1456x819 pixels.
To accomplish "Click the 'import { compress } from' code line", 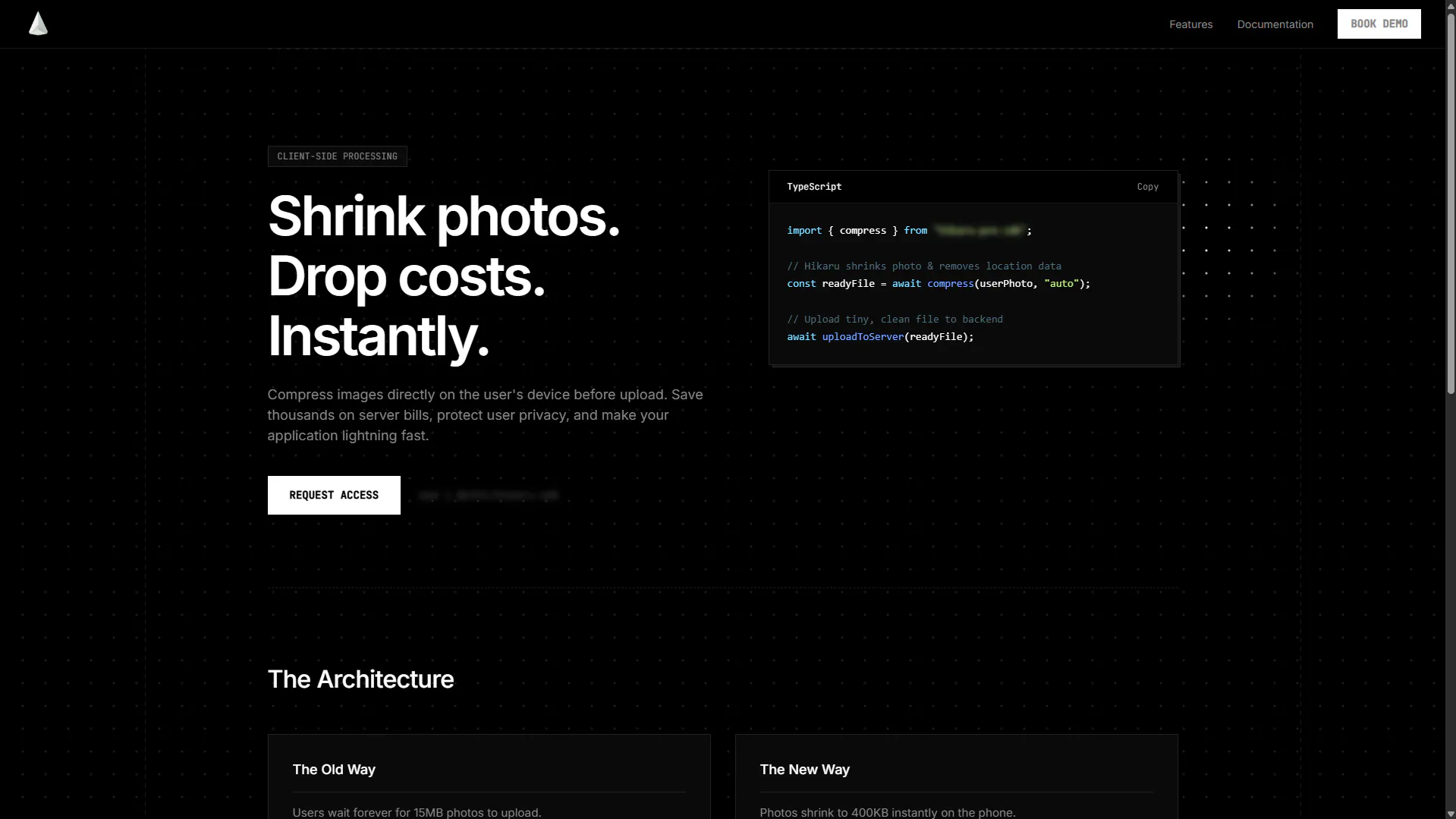I will click(909, 231).
